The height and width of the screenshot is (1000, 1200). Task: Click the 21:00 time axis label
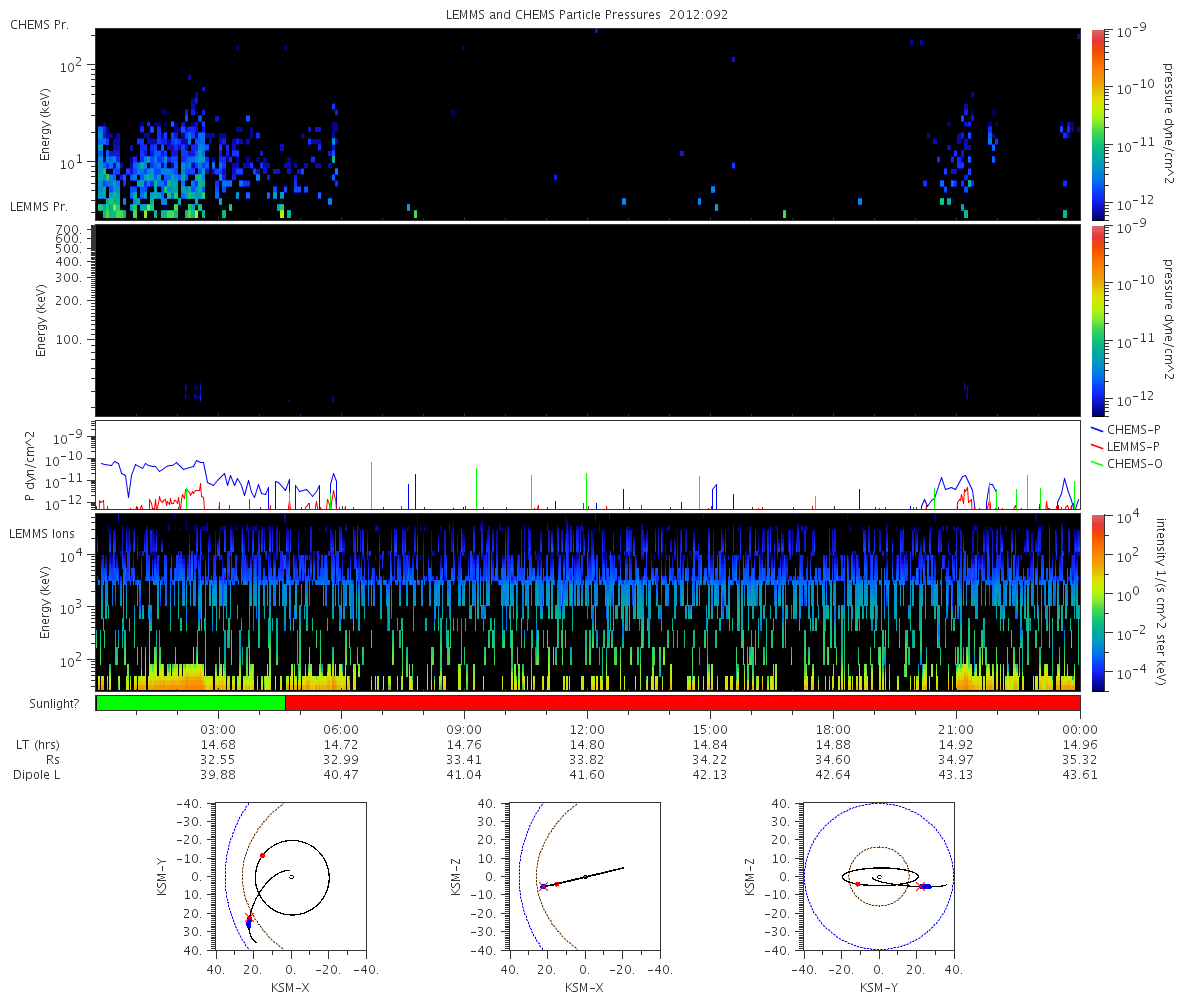click(956, 730)
